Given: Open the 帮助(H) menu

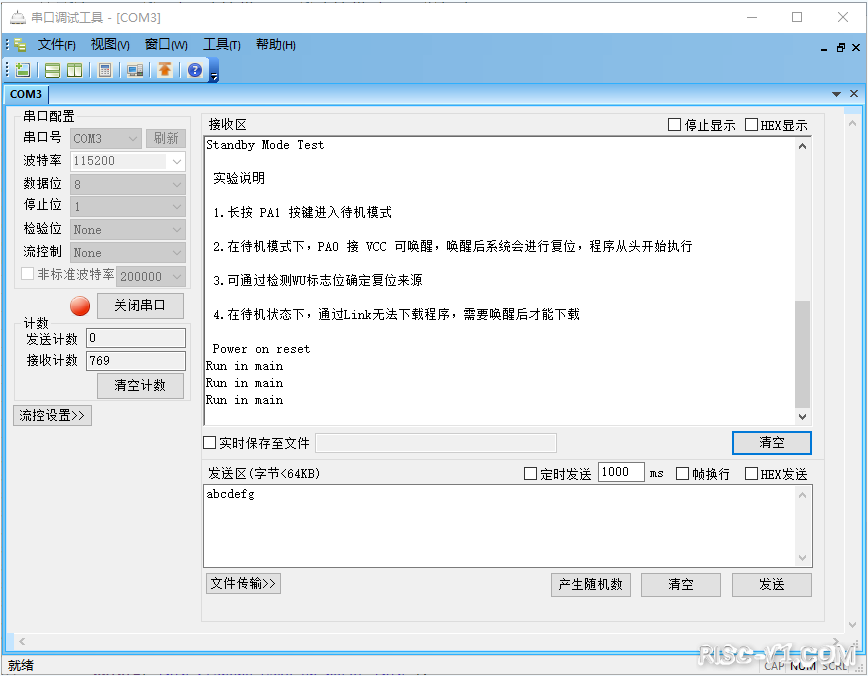Looking at the screenshot, I should [x=276, y=45].
